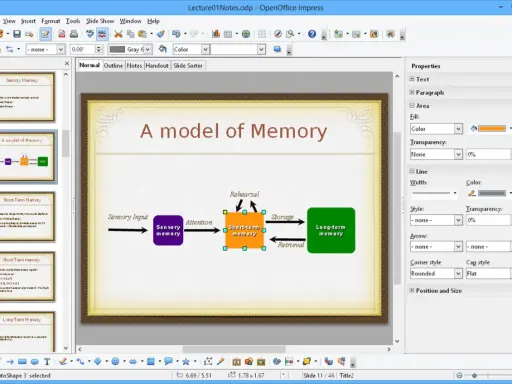The image size is (512, 384).
Task: Open the area fill Color type dropdown in toolbar
Action: coord(205,49)
